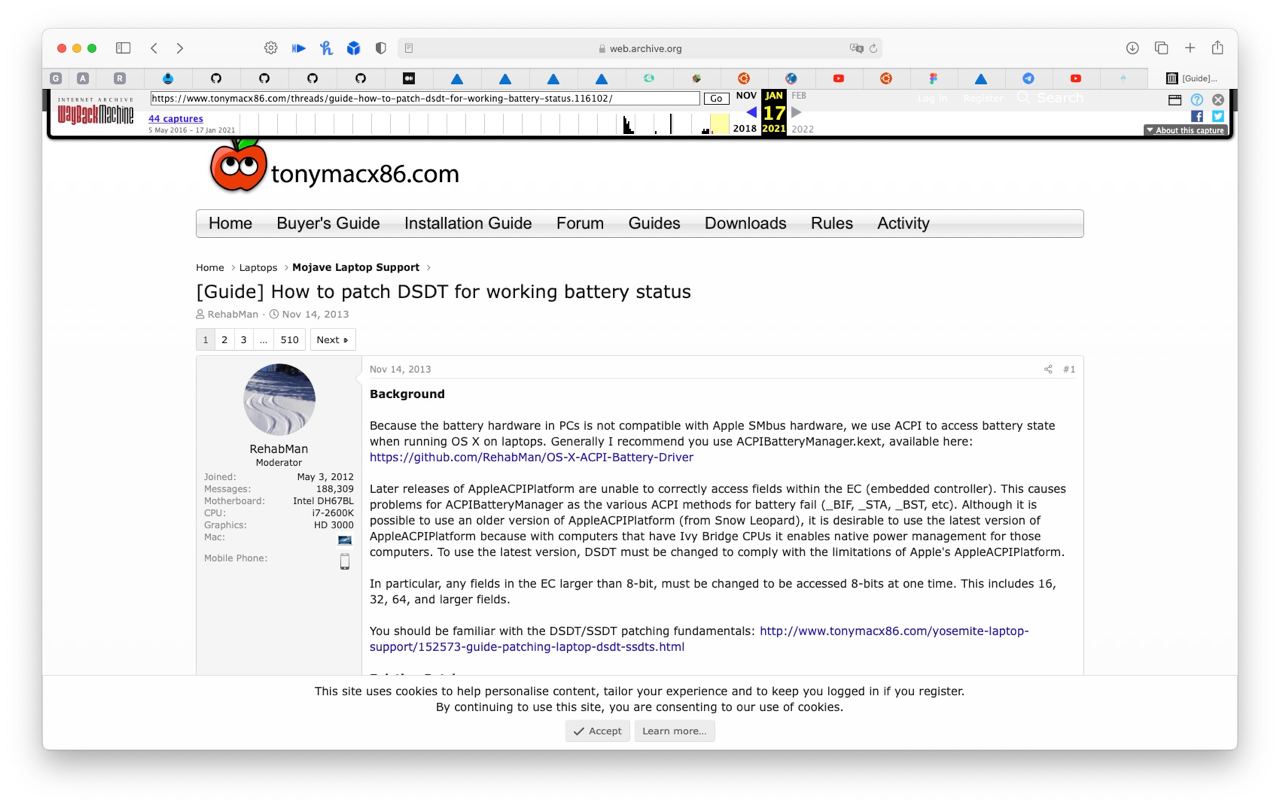Viewport: 1280px width, 806px height.
Task: Open the Installation Guide menu item
Action: click(x=468, y=223)
